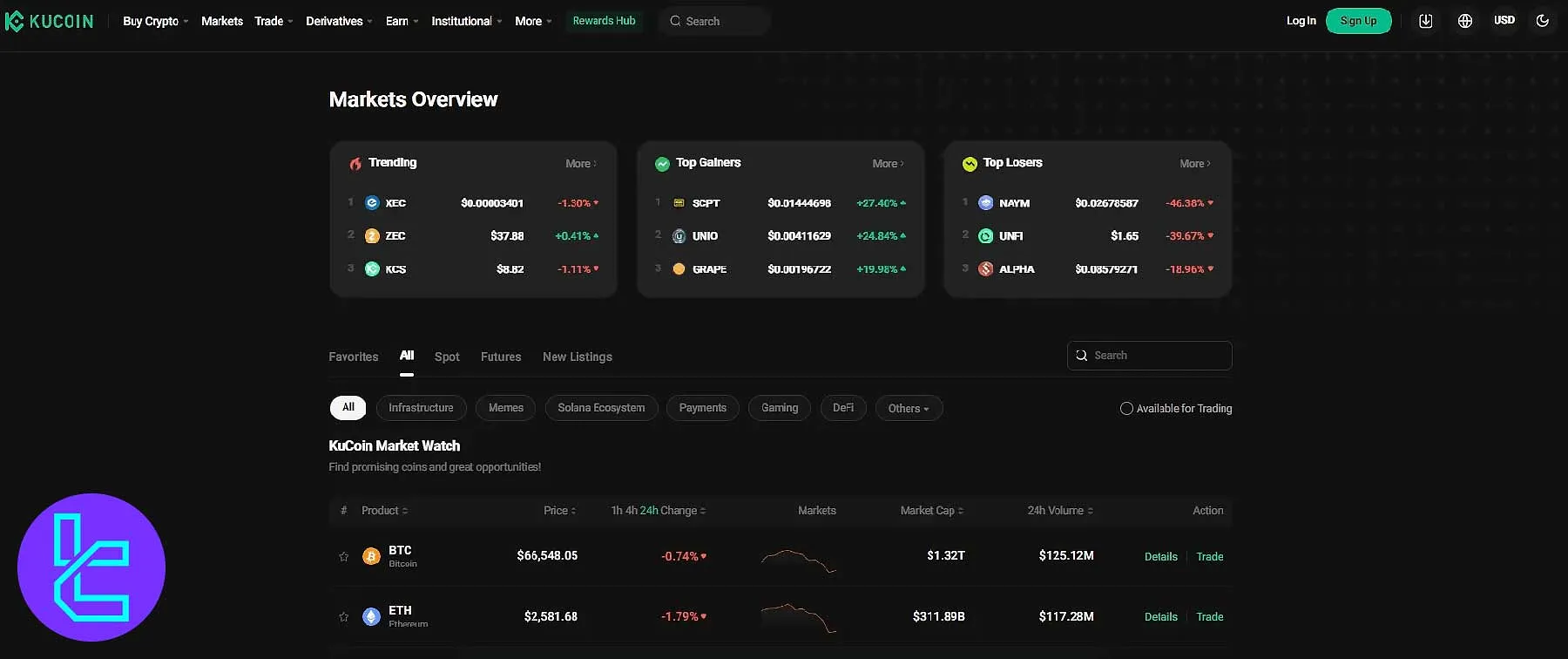
Task: Click the ZEC coin icon in Trending
Action: (372, 236)
